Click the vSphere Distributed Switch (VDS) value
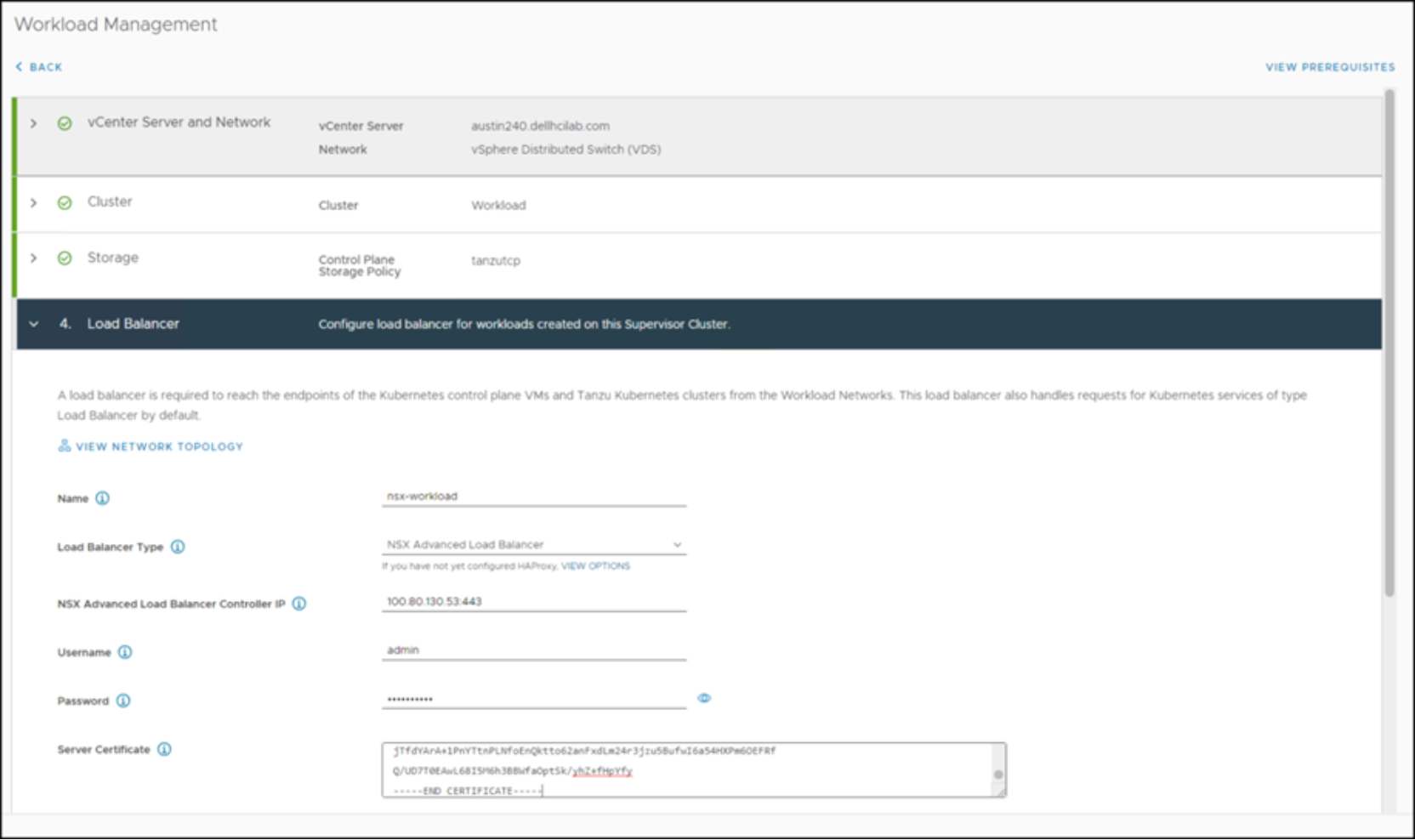 coord(566,150)
